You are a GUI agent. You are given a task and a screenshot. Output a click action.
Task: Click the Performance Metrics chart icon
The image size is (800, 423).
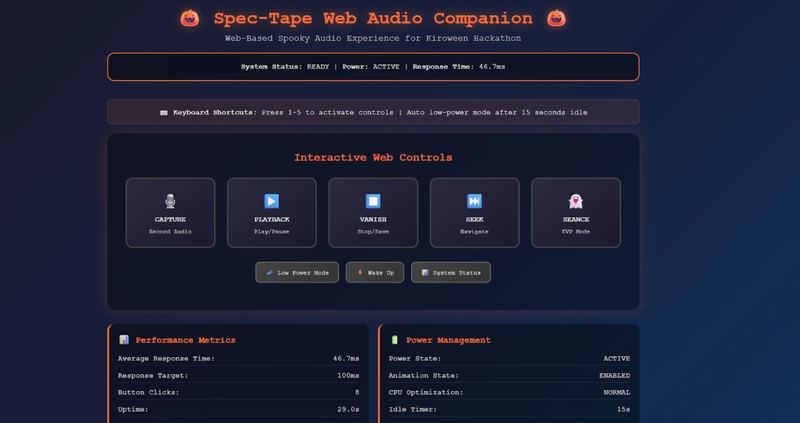[x=124, y=340]
